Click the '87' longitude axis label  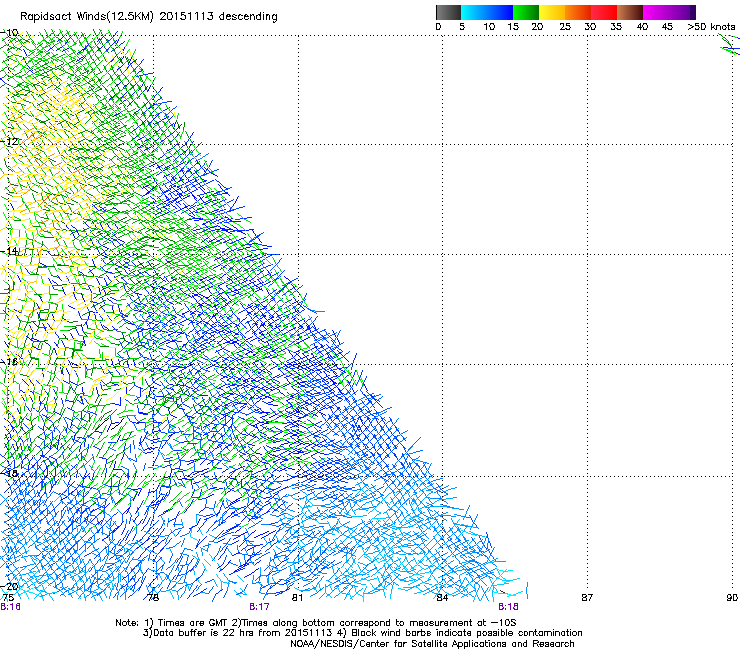pyautogui.click(x=587, y=598)
